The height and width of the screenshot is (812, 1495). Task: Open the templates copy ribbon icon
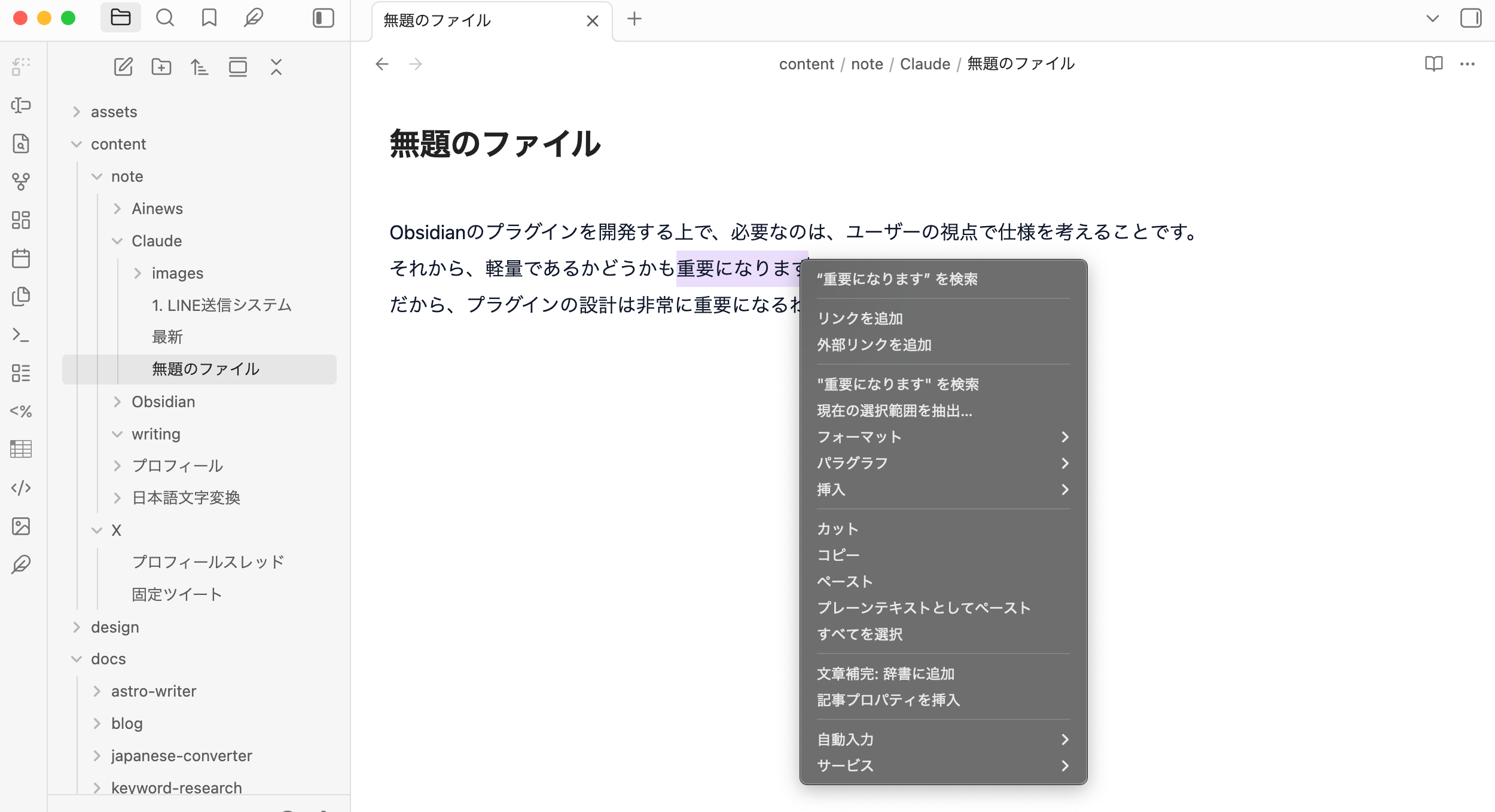[x=21, y=297]
